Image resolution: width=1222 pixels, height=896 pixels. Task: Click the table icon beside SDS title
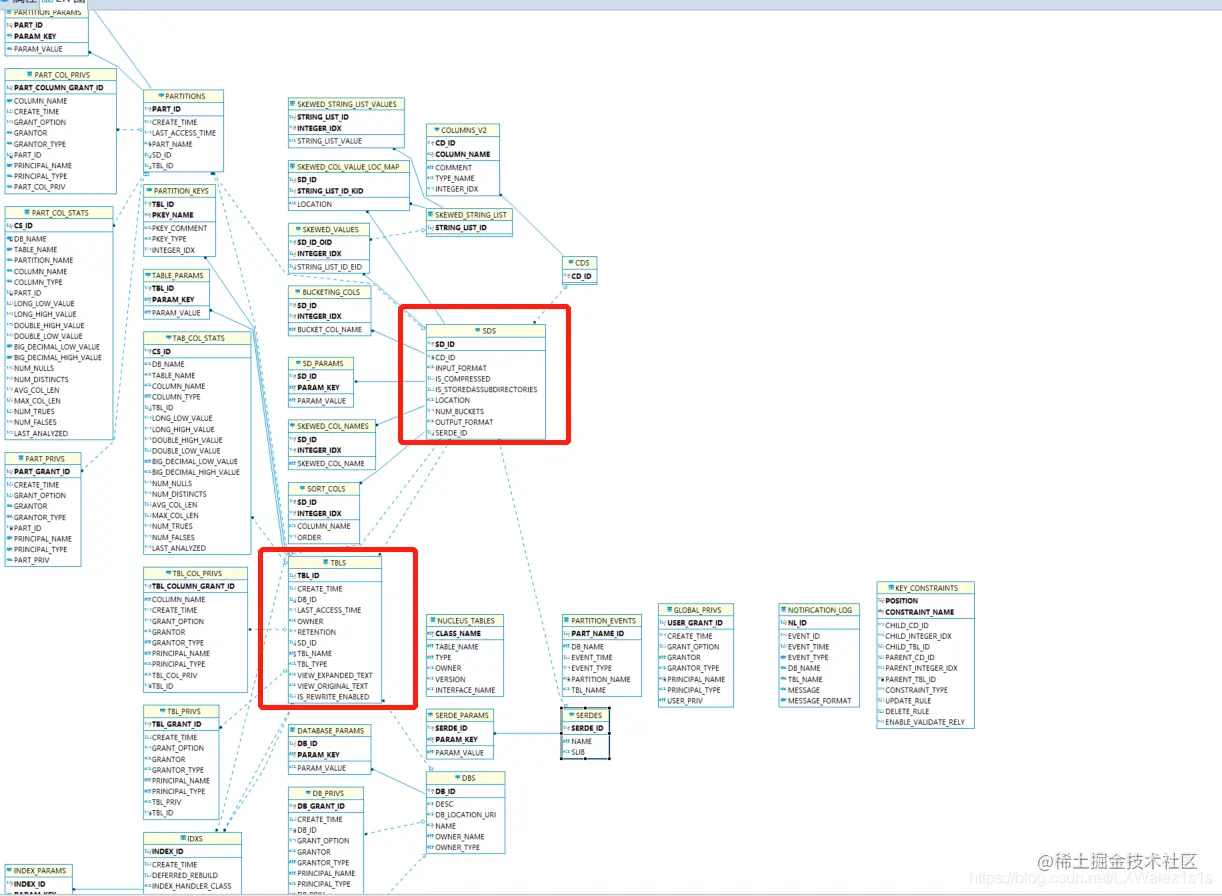click(477, 331)
